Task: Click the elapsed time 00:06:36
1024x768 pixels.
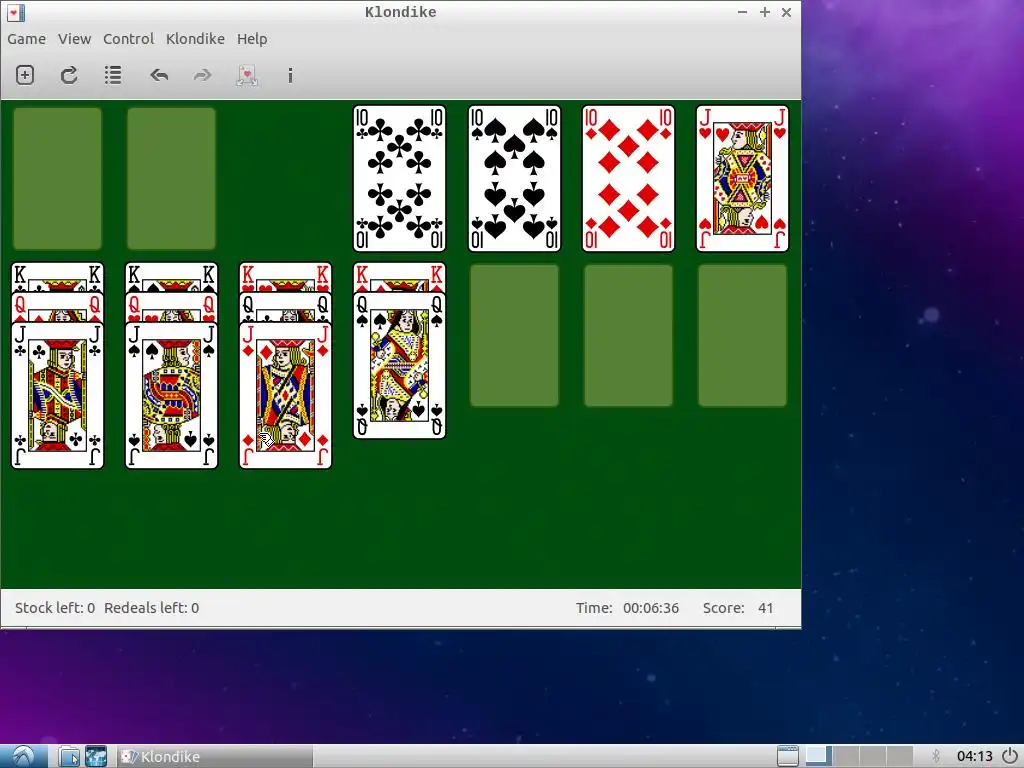Action: point(650,608)
